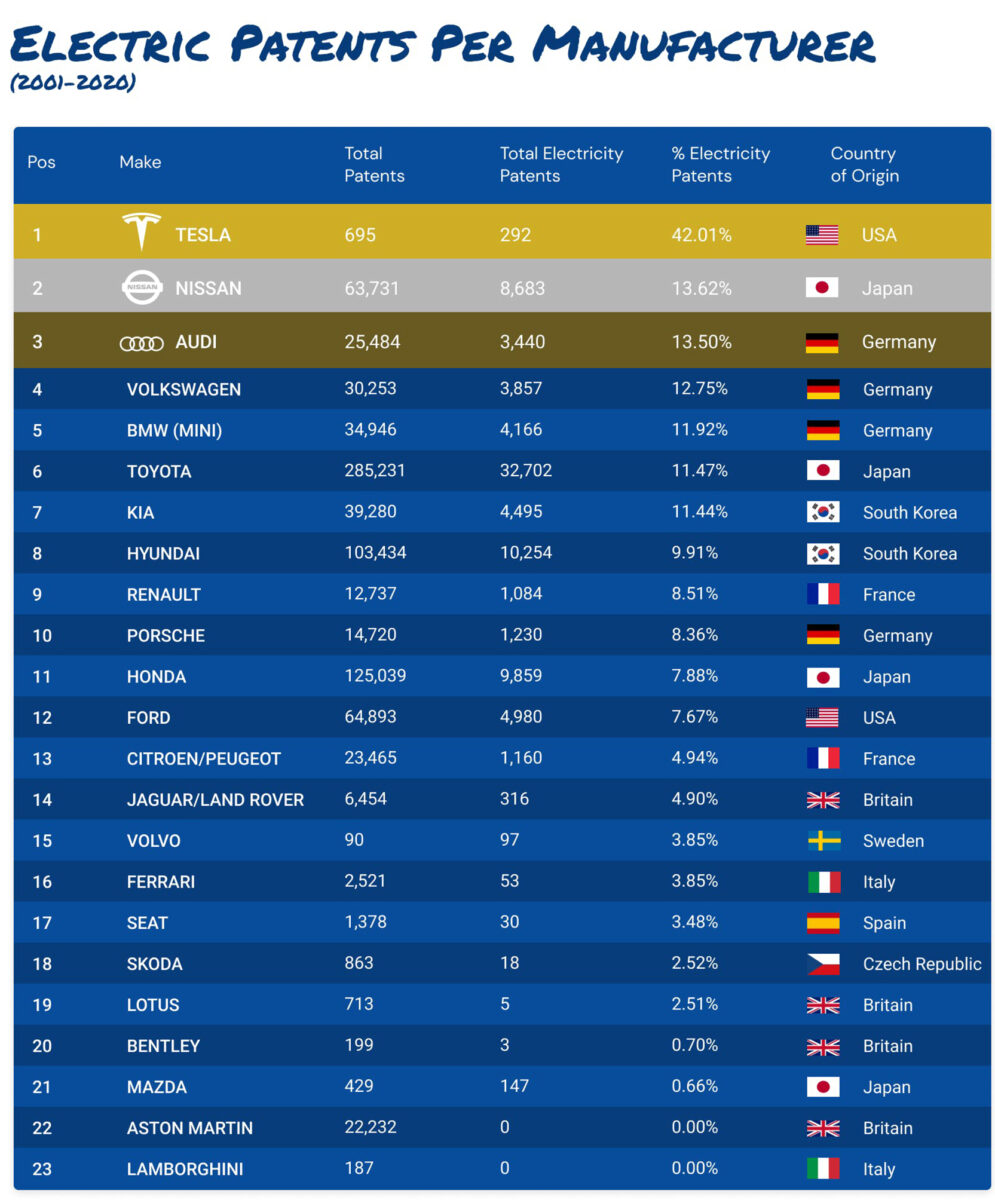
Task: Click the % Electricity Patents column header
Action: [720, 165]
